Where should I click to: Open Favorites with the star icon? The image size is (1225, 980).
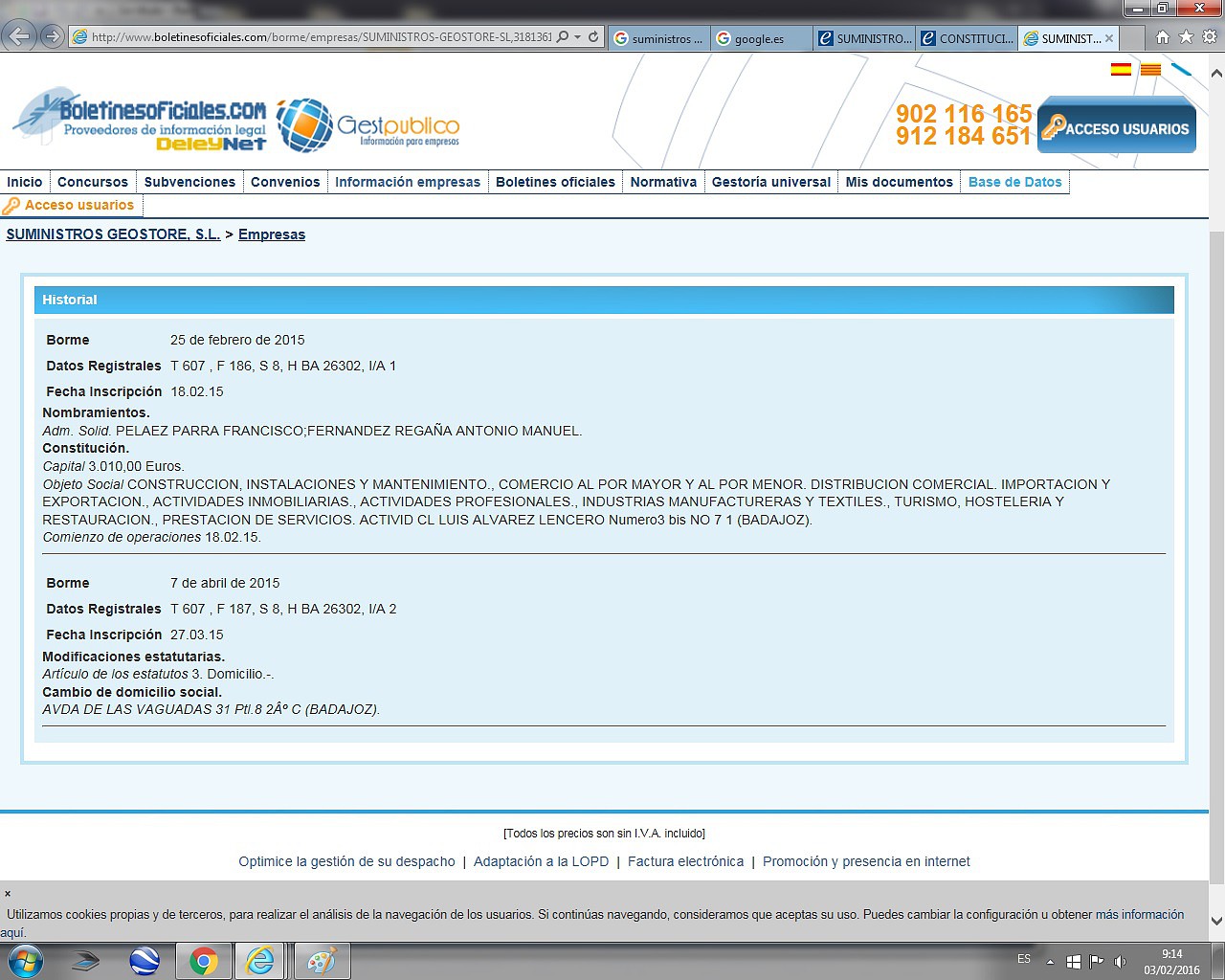pos(1186,37)
